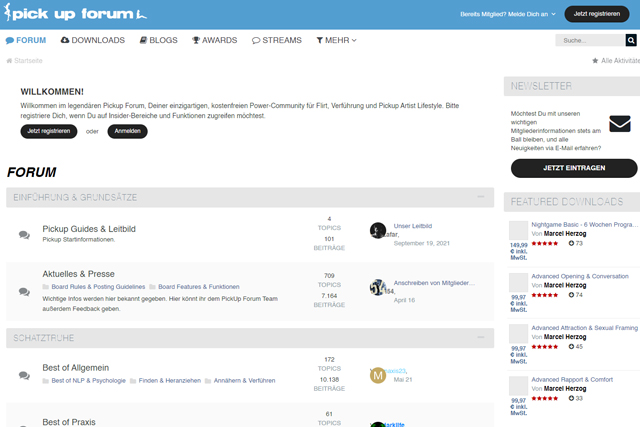Click the M avatar in Best of Allgemein row
The image size is (640, 427).
pos(378,375)
